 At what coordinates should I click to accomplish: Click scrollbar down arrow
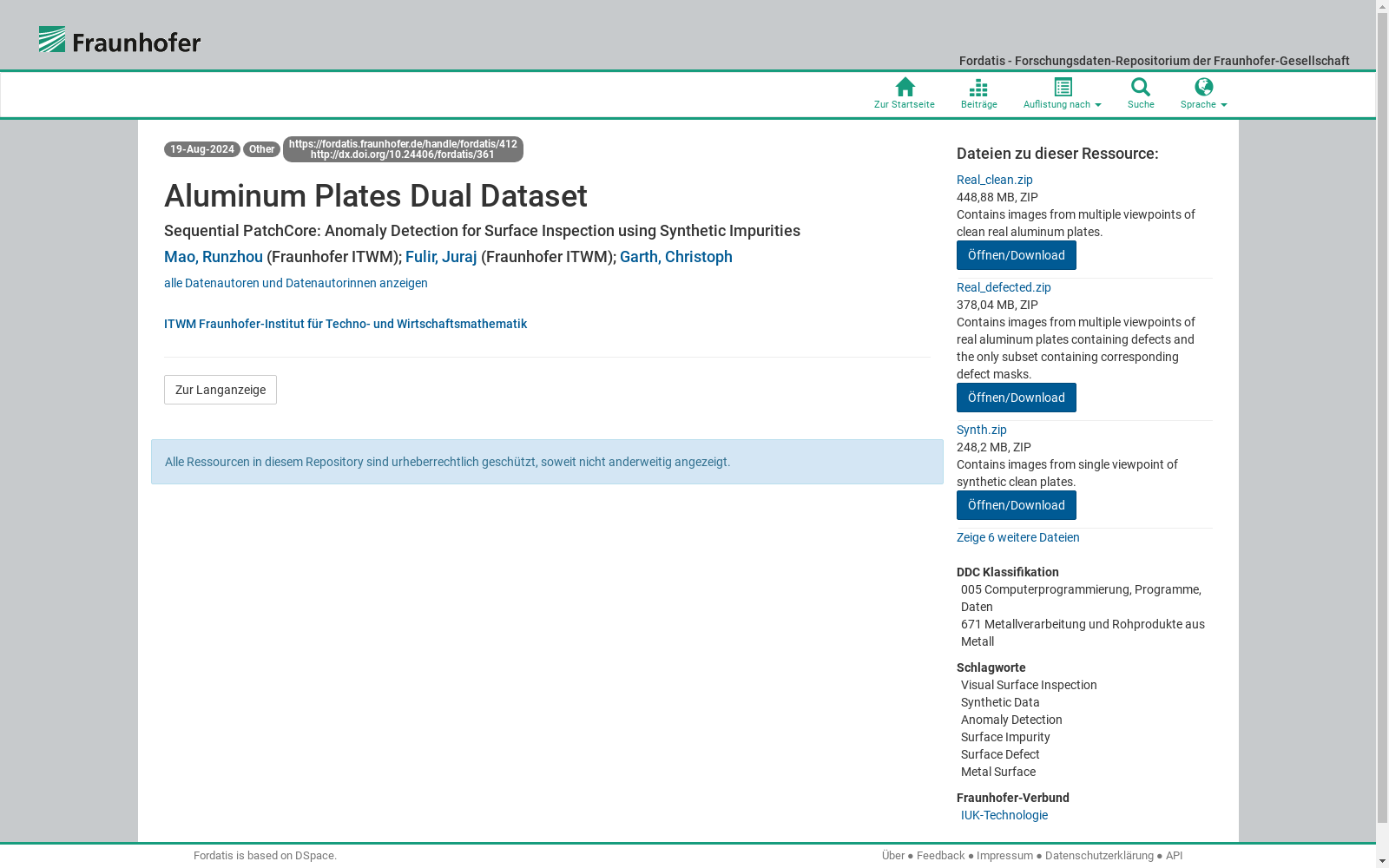pos(1382,861)
